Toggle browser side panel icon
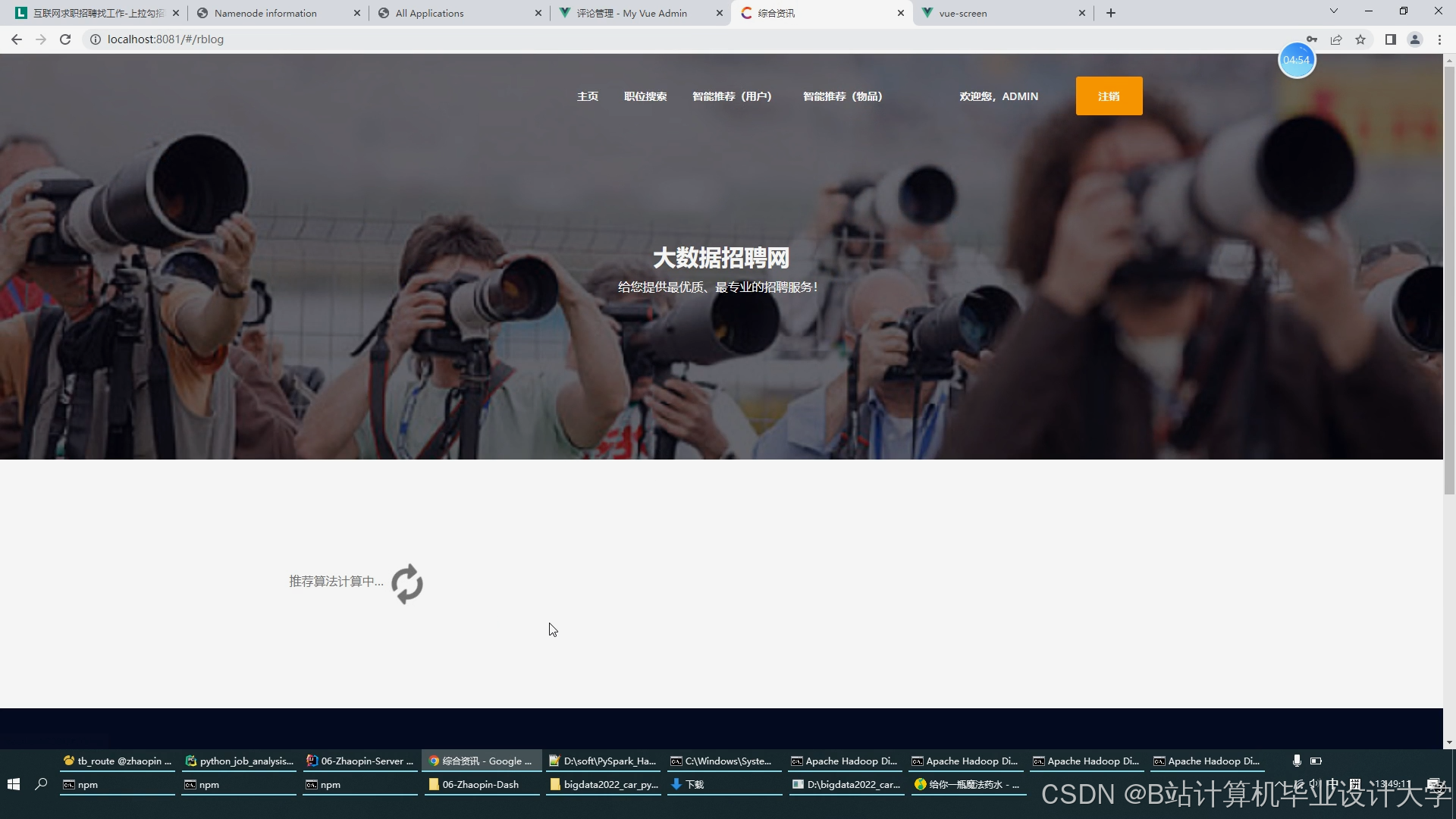This screenshot has width=1456, height=819. [x=1390, y=39]
